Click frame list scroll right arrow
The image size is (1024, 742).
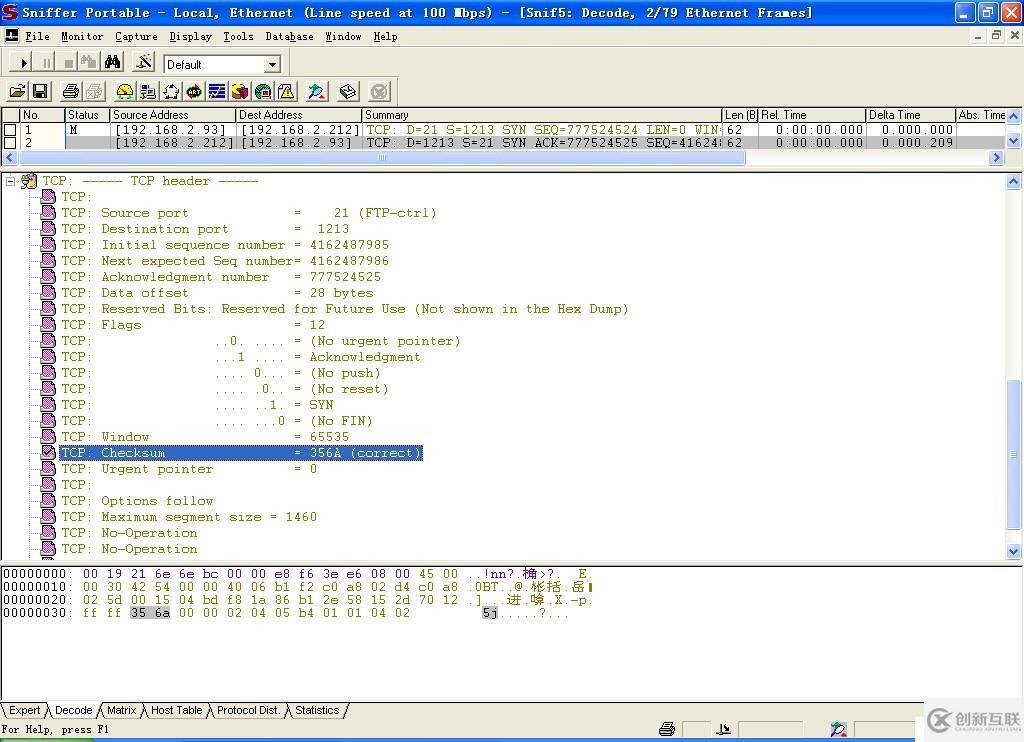point(997,157)
